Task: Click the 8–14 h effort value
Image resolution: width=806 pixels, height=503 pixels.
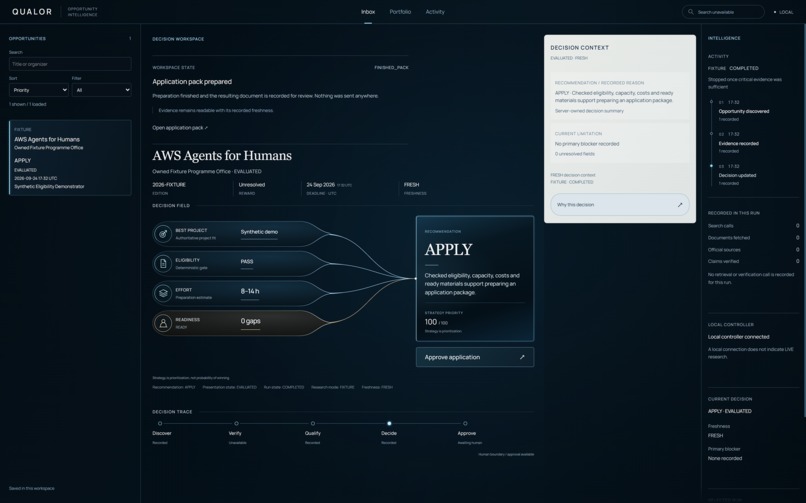Action: 250,291
